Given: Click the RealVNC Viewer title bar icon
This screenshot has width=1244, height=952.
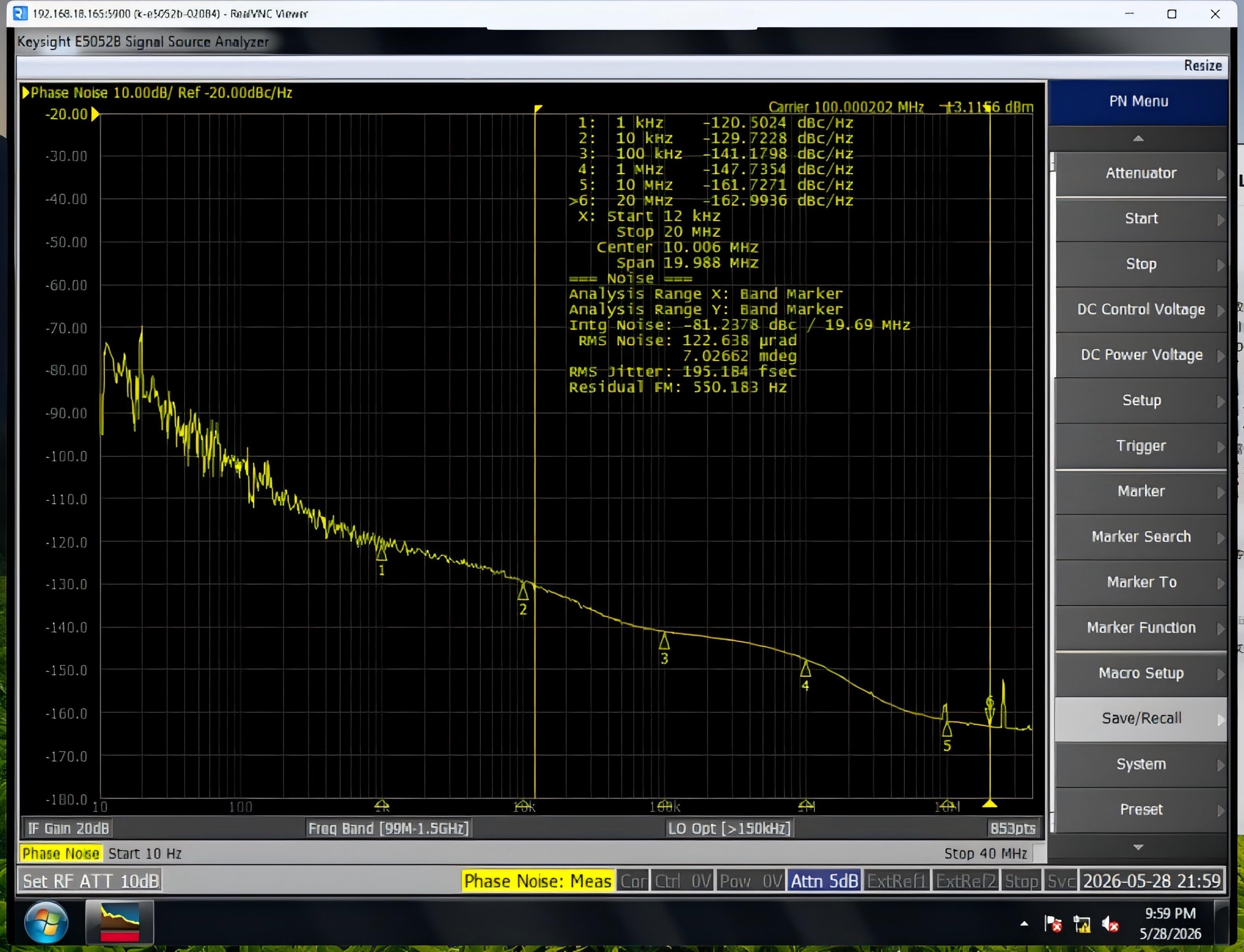Looking at the screenshot, I should (x=20, y=13).
